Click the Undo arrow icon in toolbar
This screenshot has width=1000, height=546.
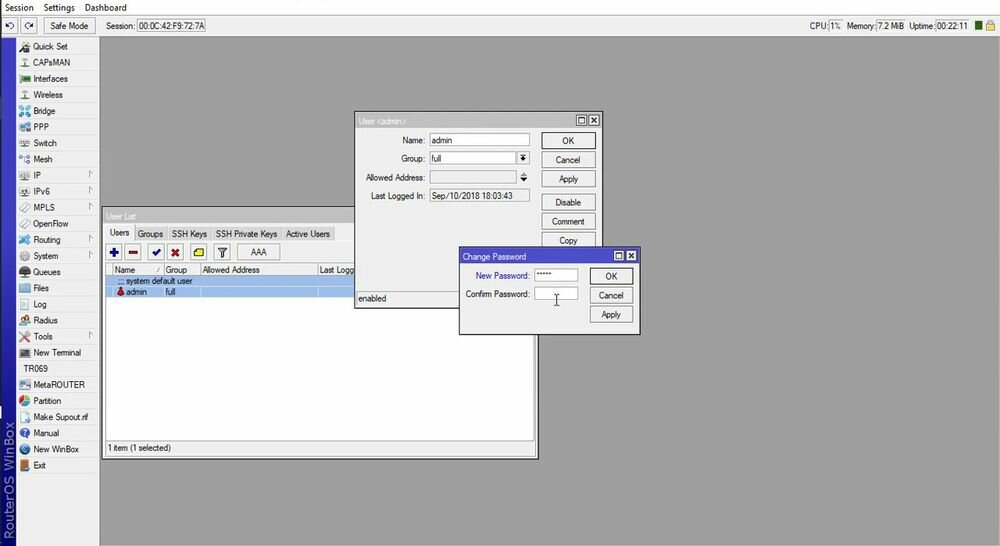click(10, 26)
